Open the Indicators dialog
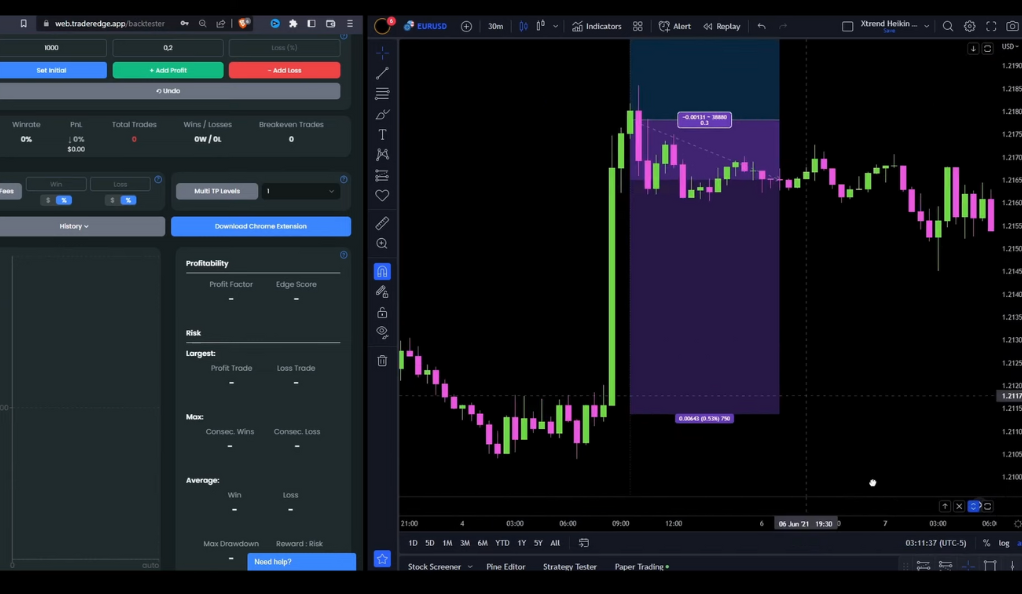 [596, 26]
